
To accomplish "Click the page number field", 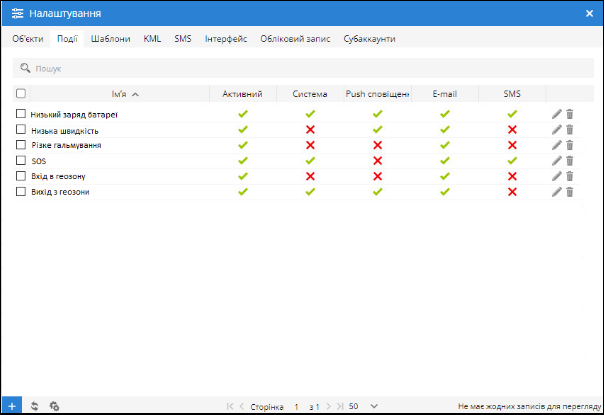I will (x=296, y=407).
